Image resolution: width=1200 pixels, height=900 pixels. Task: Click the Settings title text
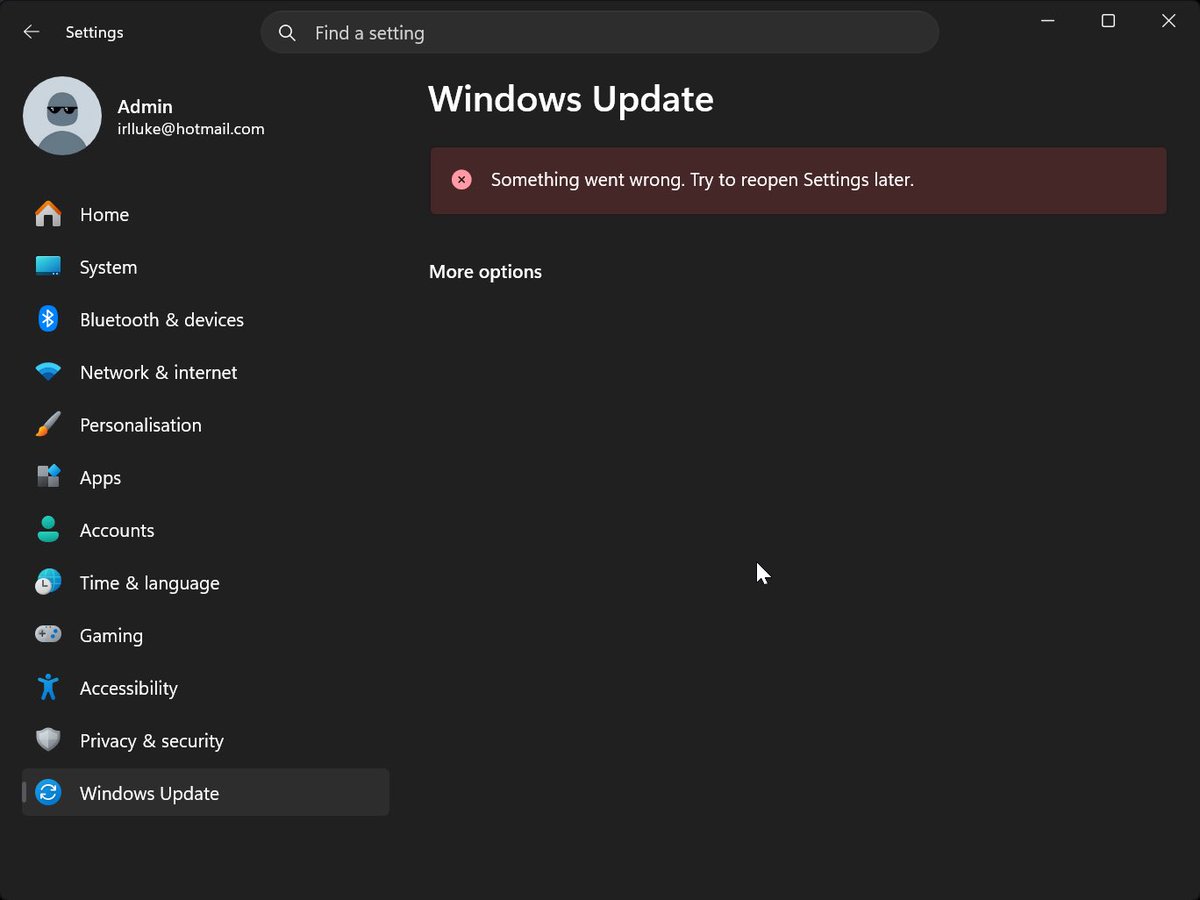(x=94, y=32)
